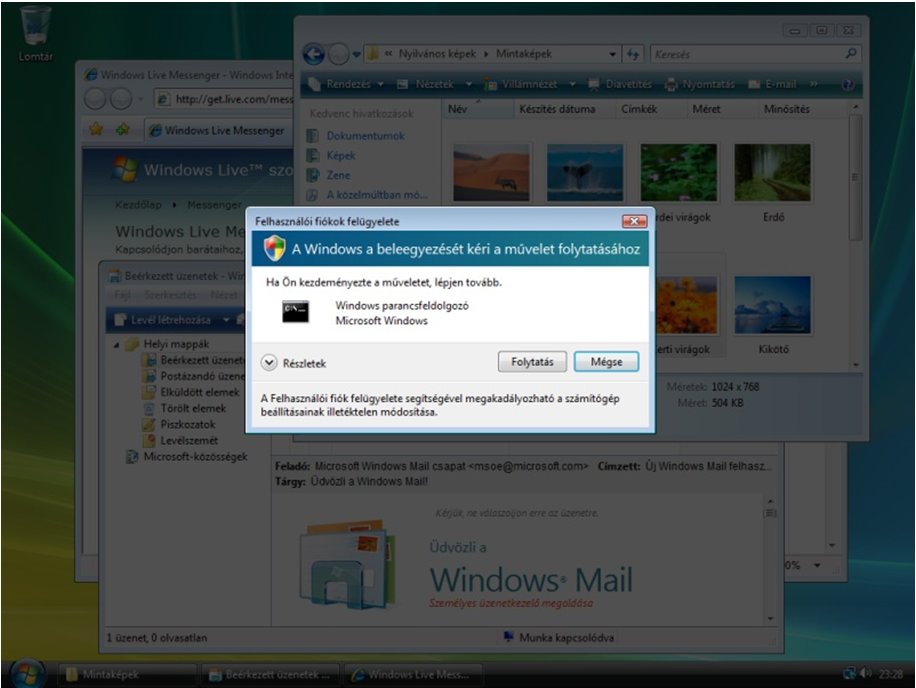
Task: Select the Windows Live Messenger browser tab
Action: 217,130
